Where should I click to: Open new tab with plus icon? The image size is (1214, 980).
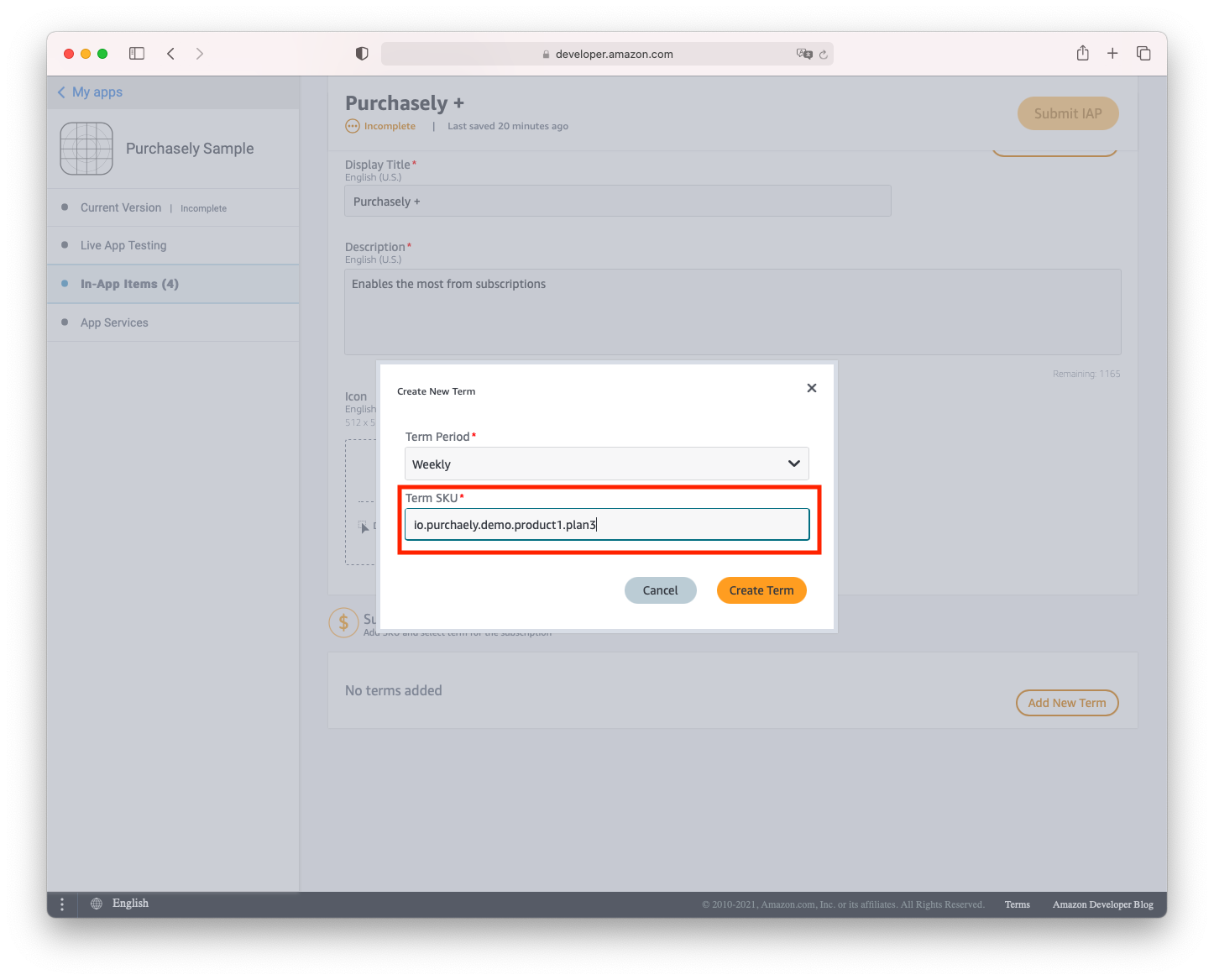coord(1112,54)
